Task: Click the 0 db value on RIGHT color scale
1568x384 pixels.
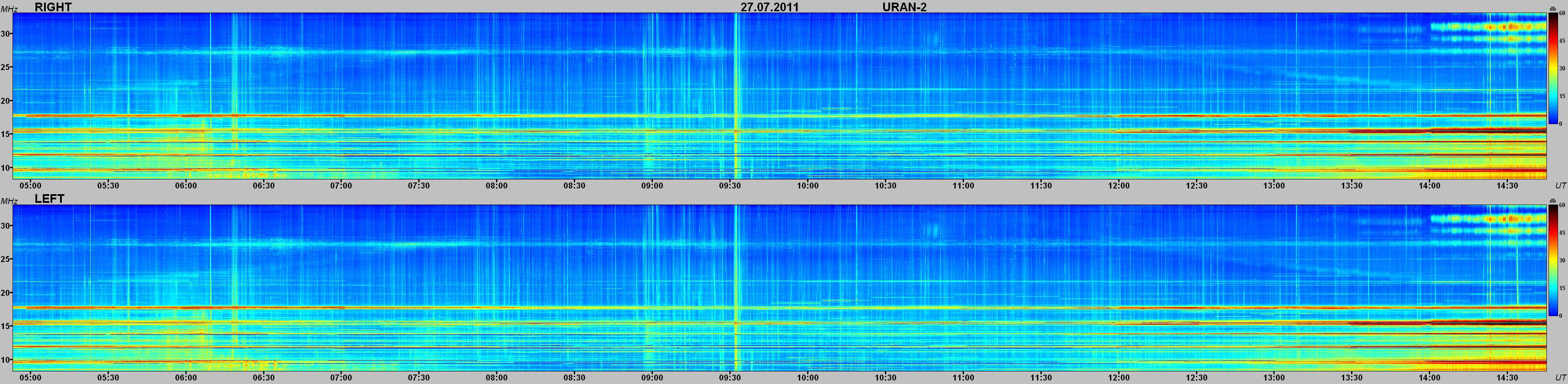Action: pos(1562,124)
